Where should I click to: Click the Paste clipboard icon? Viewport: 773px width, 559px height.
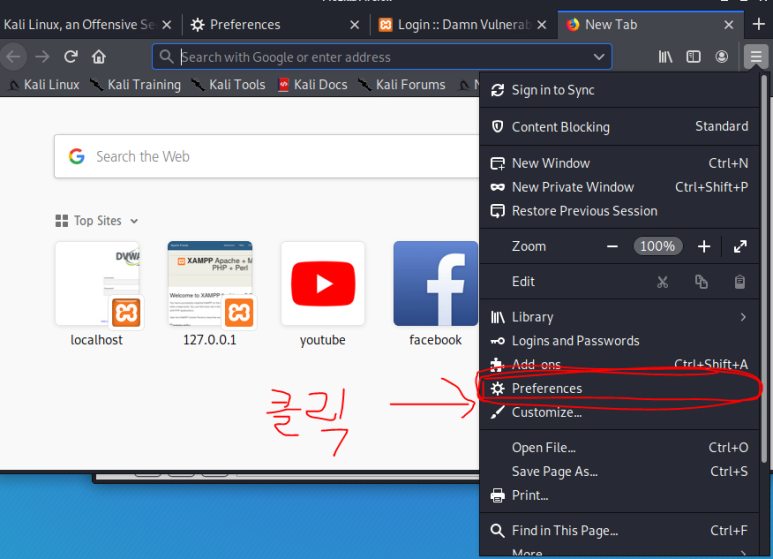[x=739, y=282]
